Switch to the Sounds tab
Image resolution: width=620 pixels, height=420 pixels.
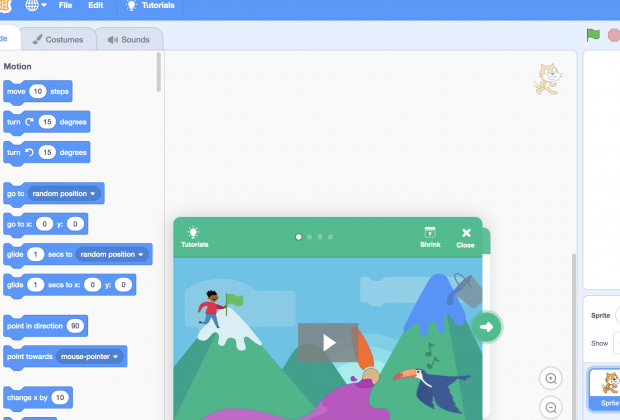129,40
